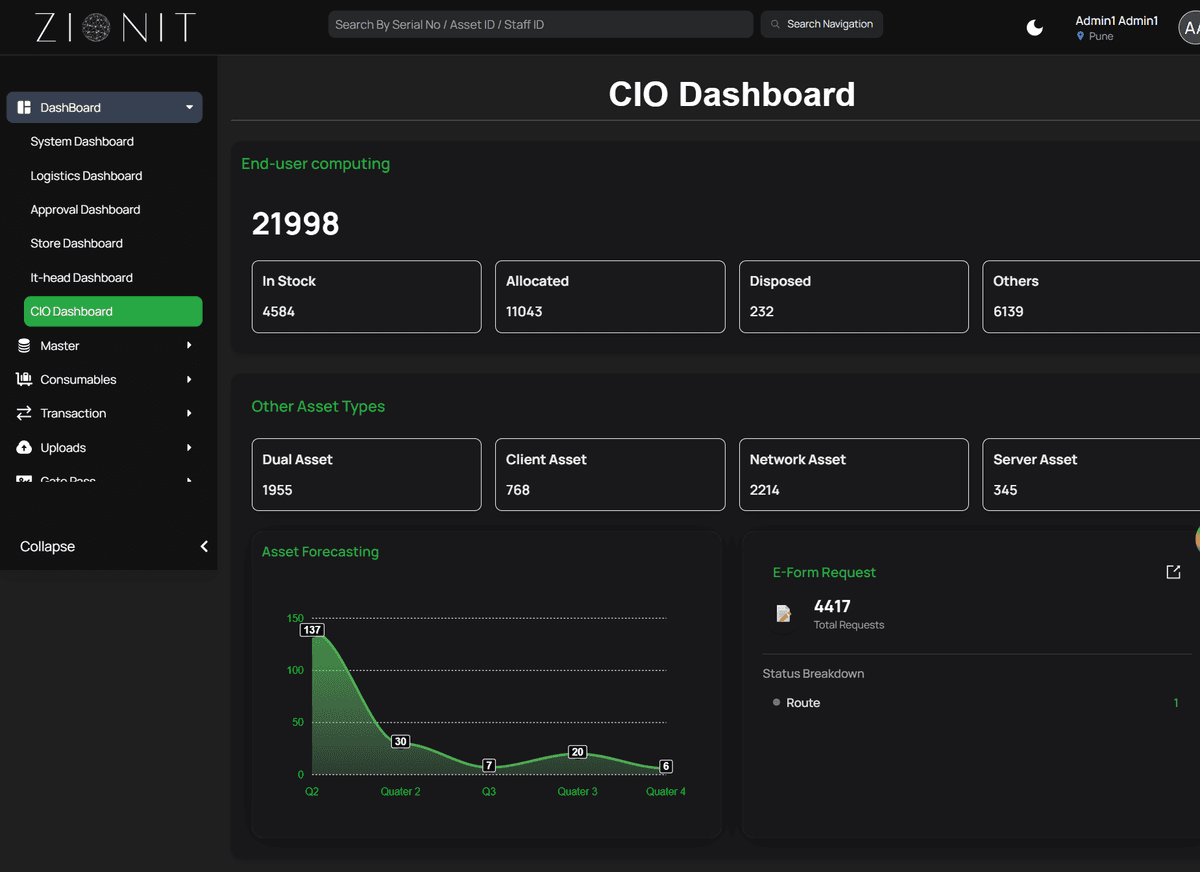
Task: Open the AA user avatar
Action: 1189,28
